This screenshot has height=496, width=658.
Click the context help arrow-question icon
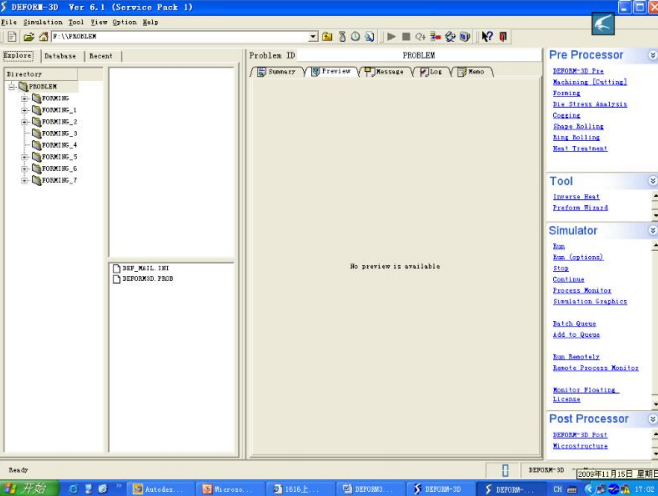click(x=487, y=37)
